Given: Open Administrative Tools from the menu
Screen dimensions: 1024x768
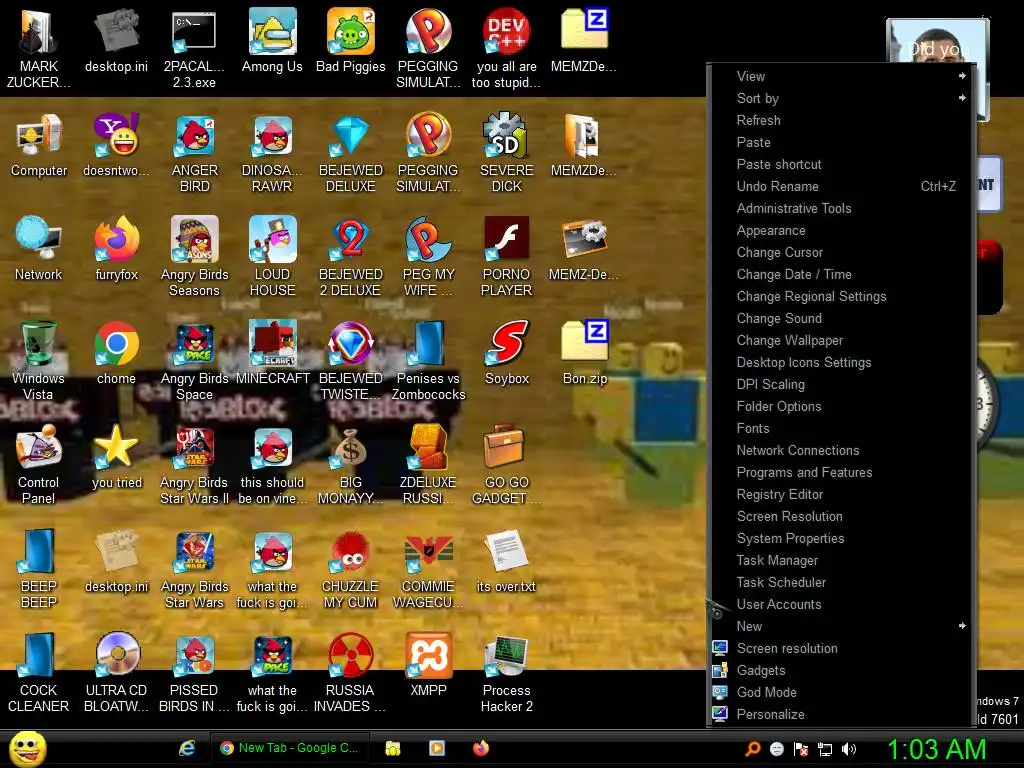Looking at the screenshot, I should coord(841,208).
